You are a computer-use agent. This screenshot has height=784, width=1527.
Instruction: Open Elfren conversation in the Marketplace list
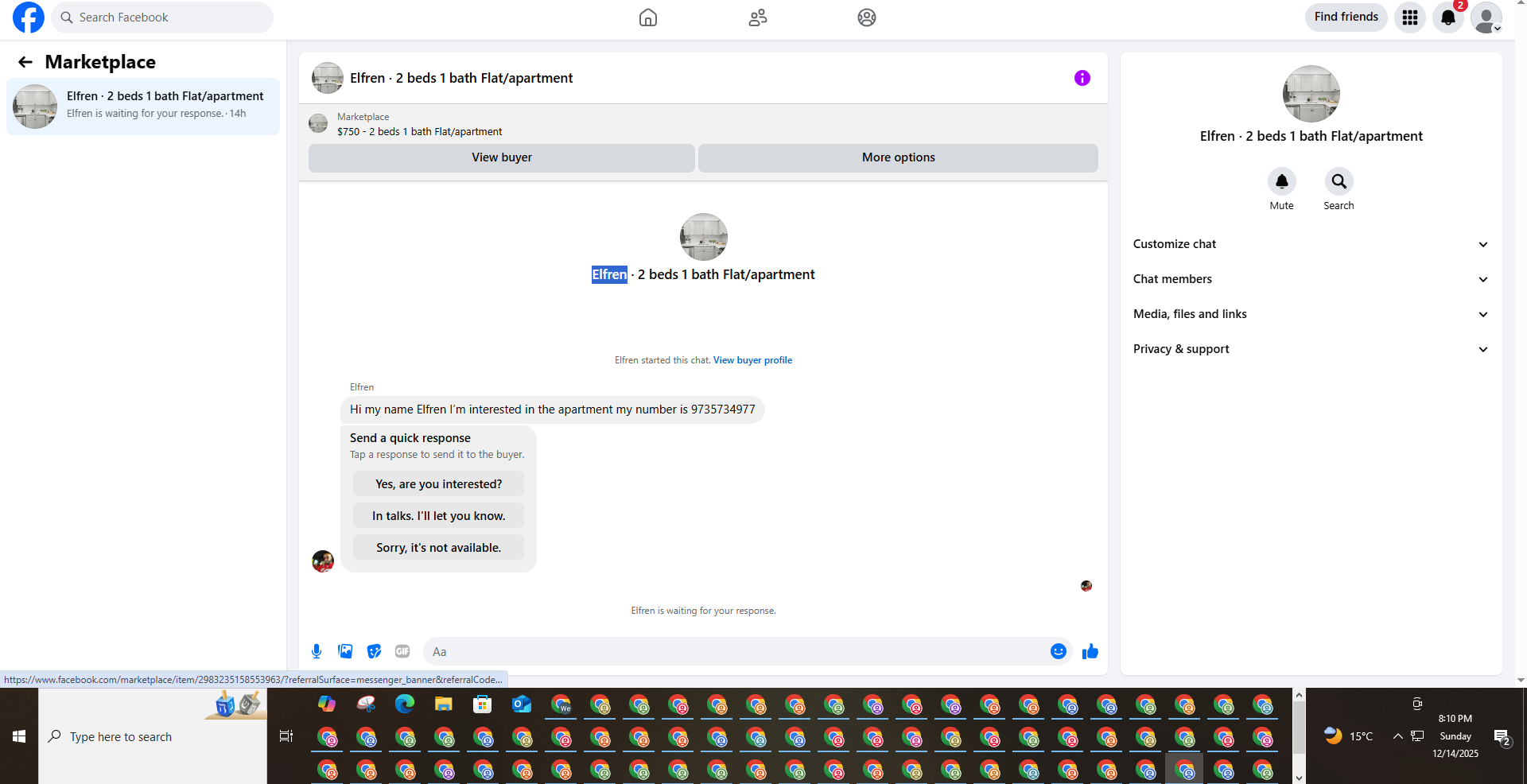143,106
